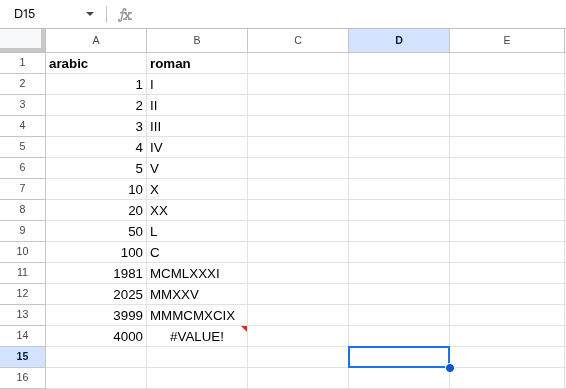The height and width of the screenshot is (389, 566).
Task: Select row 9 header
Action: pyautogui.click(x=22, y=231)
